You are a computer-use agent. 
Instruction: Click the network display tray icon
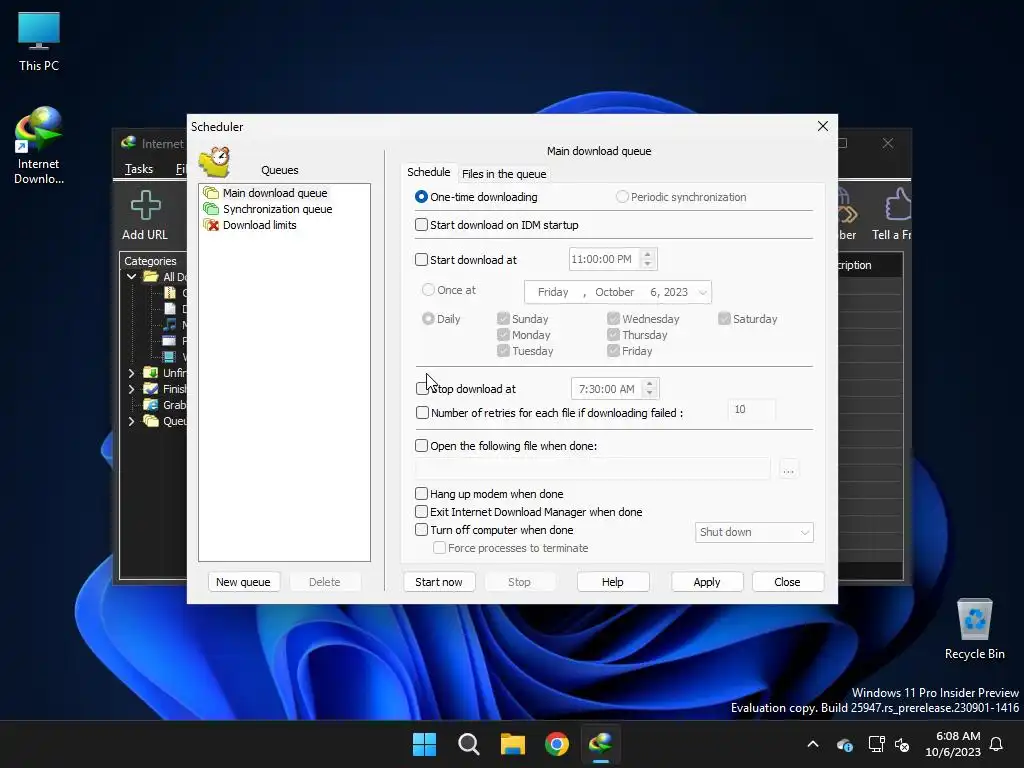pyautogui.click(x=876, y=744)
